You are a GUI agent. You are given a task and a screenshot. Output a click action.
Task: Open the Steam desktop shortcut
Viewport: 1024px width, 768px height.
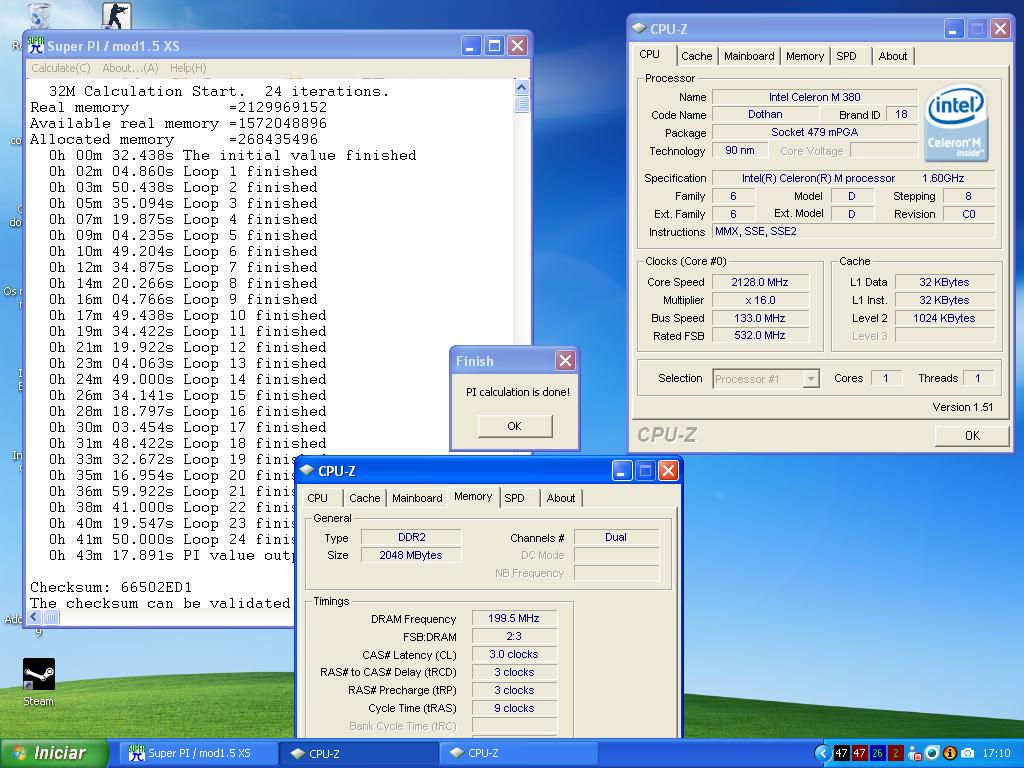click(x=39, y=675)
